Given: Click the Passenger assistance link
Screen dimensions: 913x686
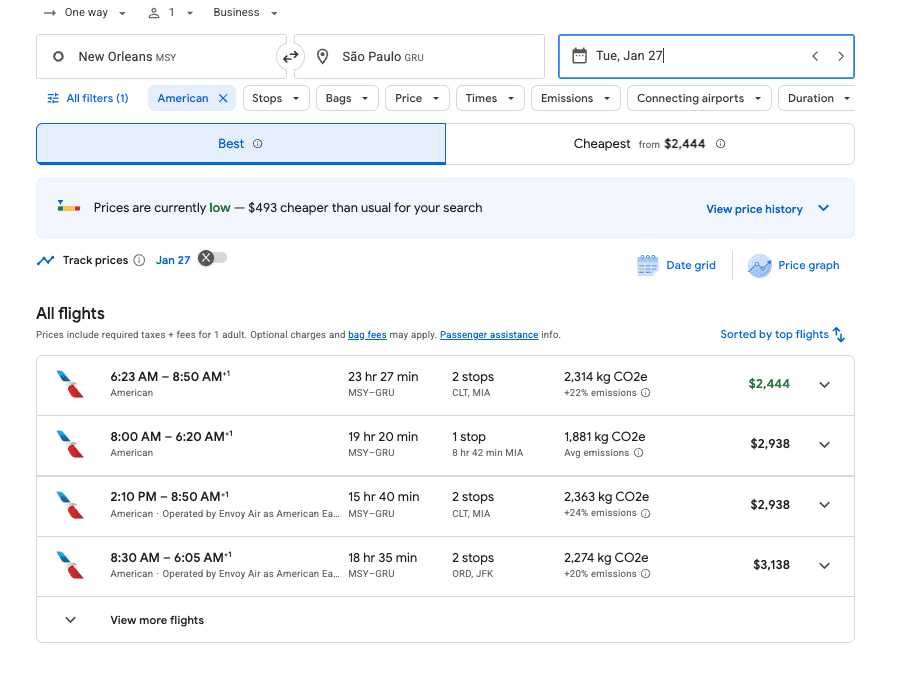Looking at the screenshot, I should click(488, 335).
